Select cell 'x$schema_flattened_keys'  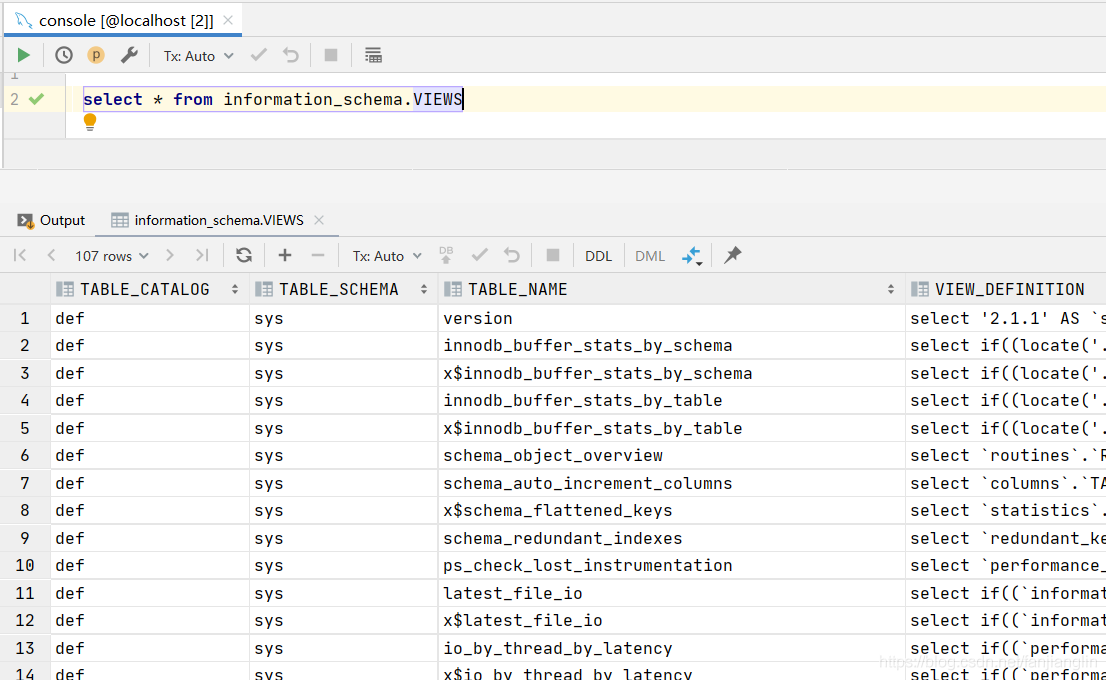click(671, 511)
